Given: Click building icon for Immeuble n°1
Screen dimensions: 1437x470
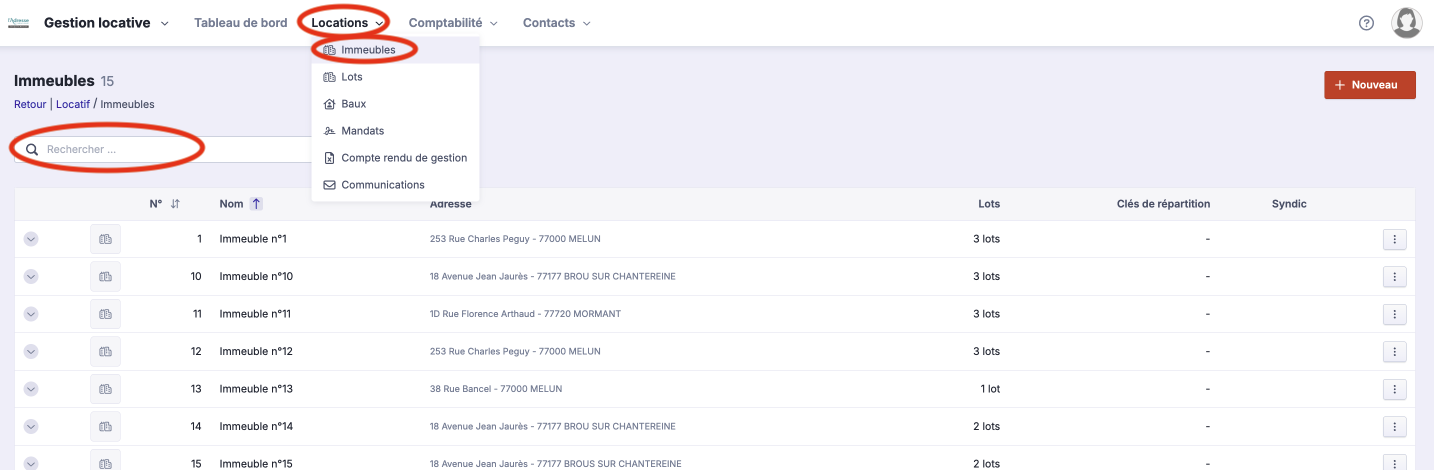Looking at the screenshot, I should [x=105, y=239].
